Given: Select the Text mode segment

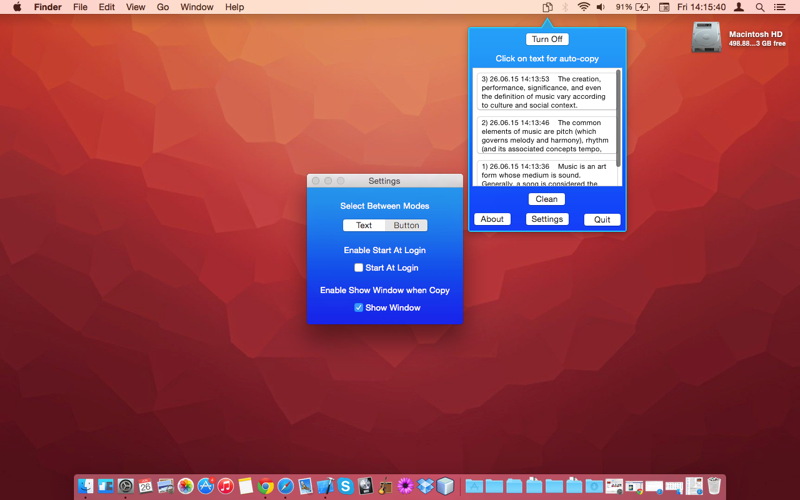Looking at the screenshot, I should tap(364, 225).
